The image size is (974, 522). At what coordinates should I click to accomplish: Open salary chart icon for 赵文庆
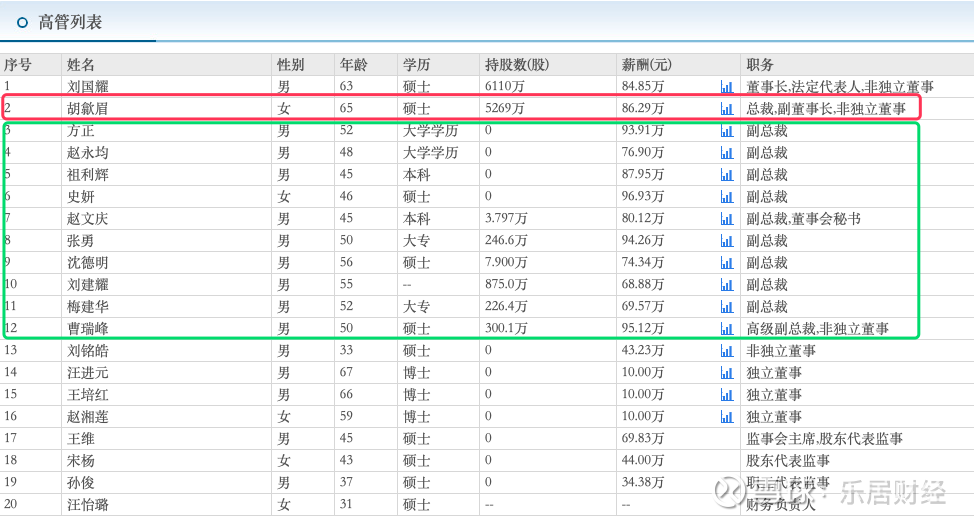coord(726,219)
